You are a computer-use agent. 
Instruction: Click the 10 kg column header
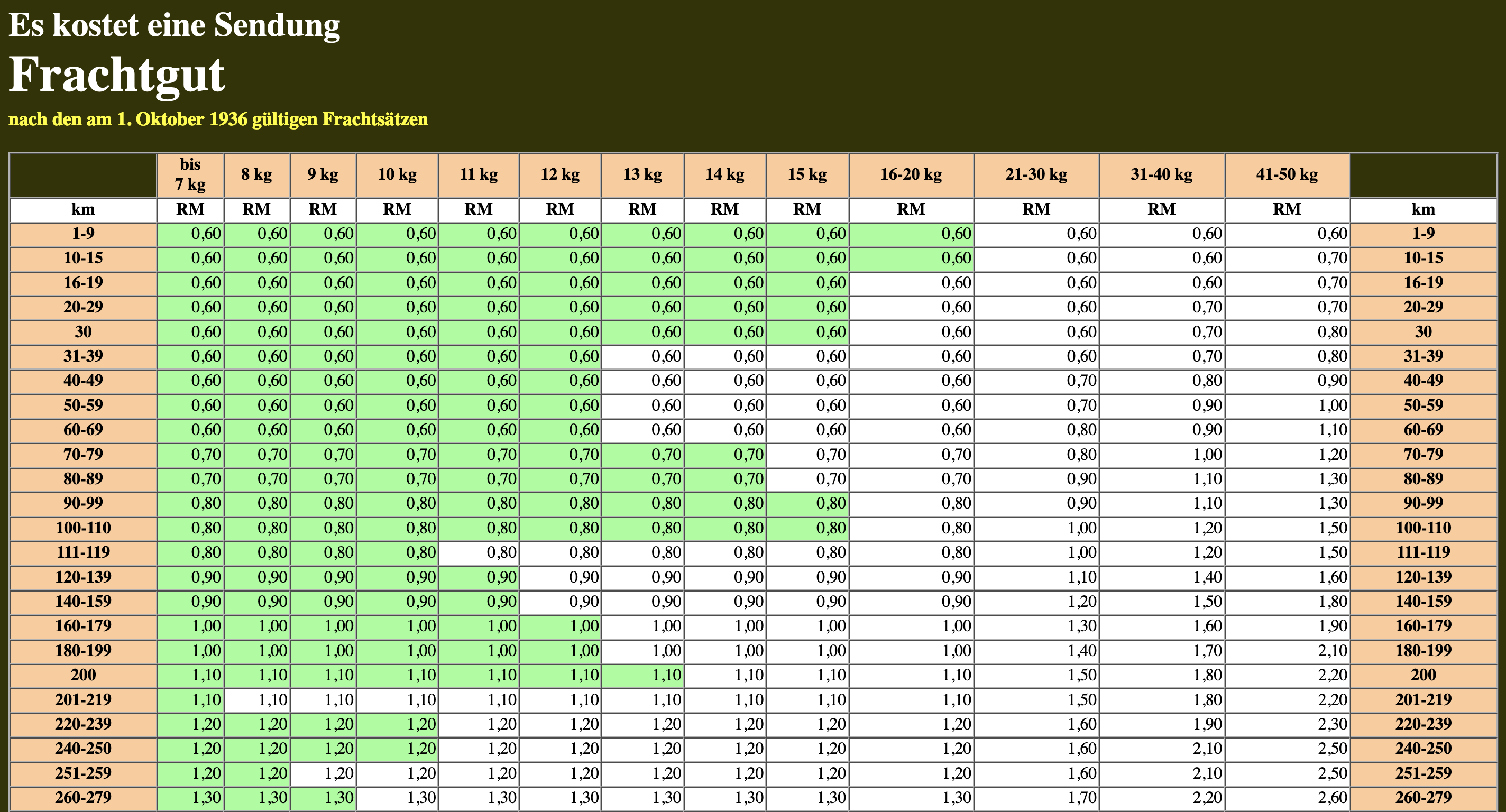pos(397,174)
